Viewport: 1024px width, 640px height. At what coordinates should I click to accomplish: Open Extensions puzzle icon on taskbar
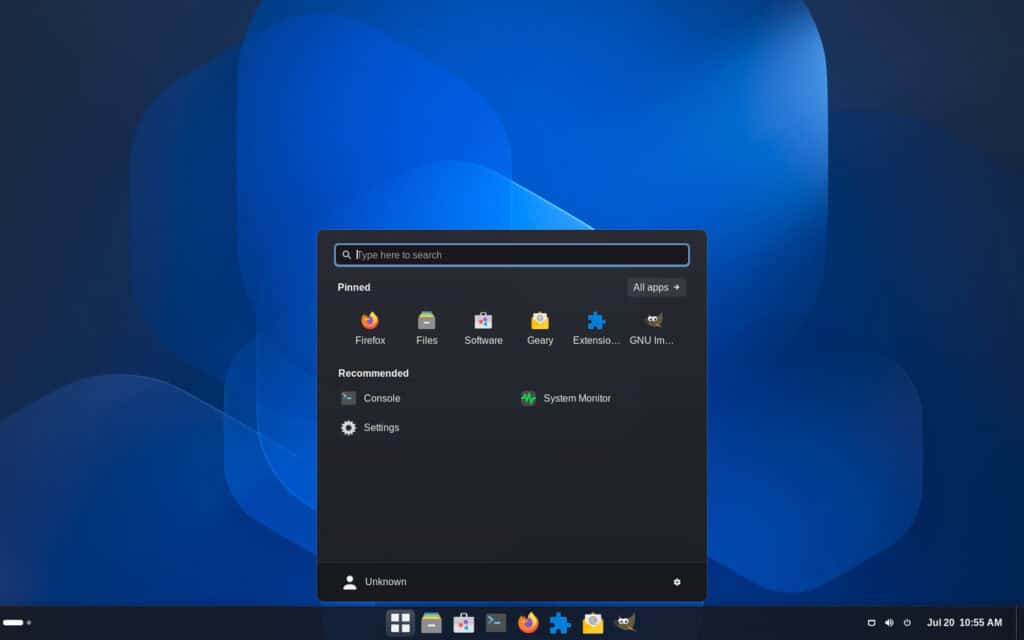(x=560, y=622)
